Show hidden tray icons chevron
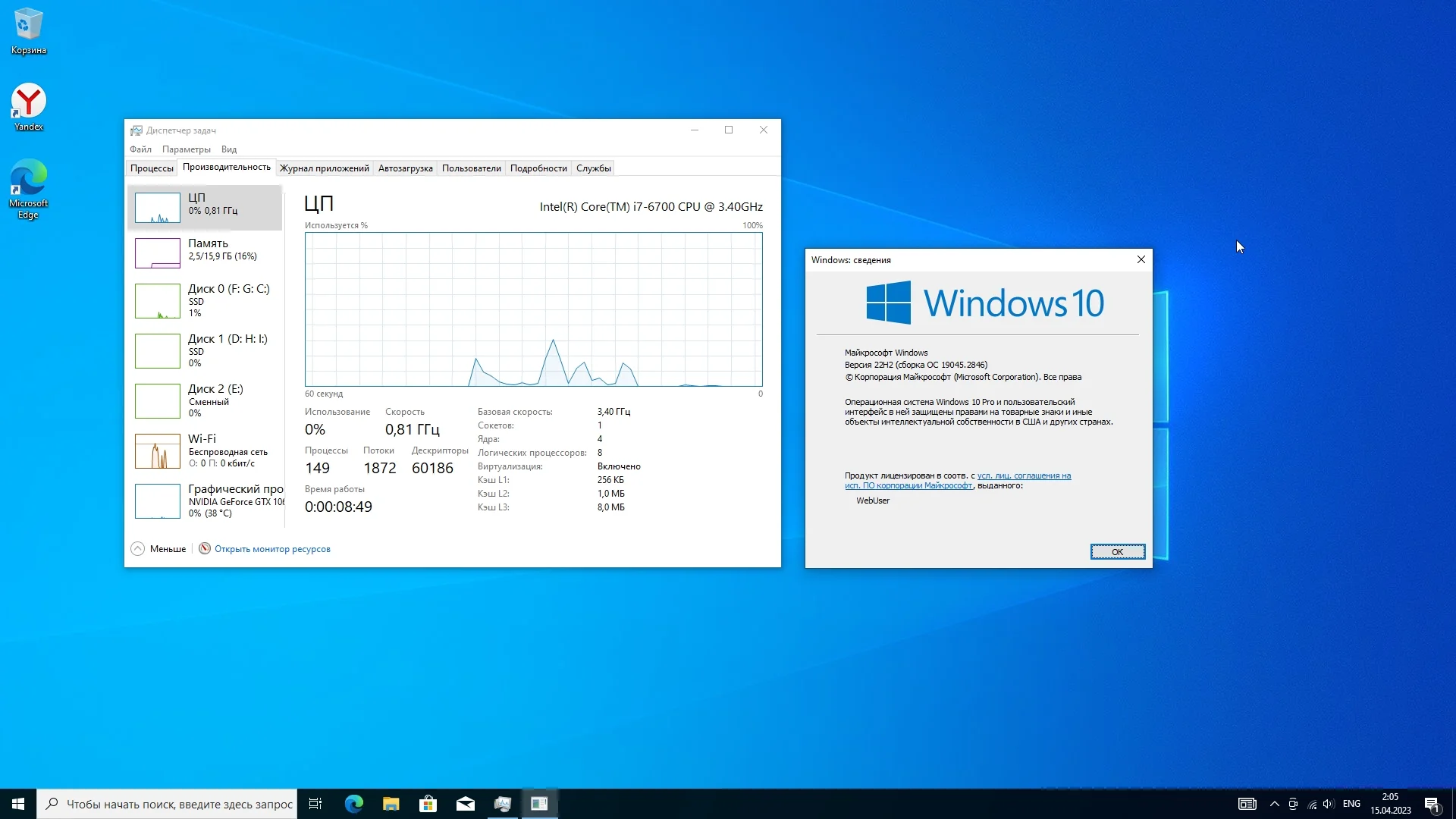Image resolution: width=1456 pixels, height=819 pixels. (x=1274, y=804)
